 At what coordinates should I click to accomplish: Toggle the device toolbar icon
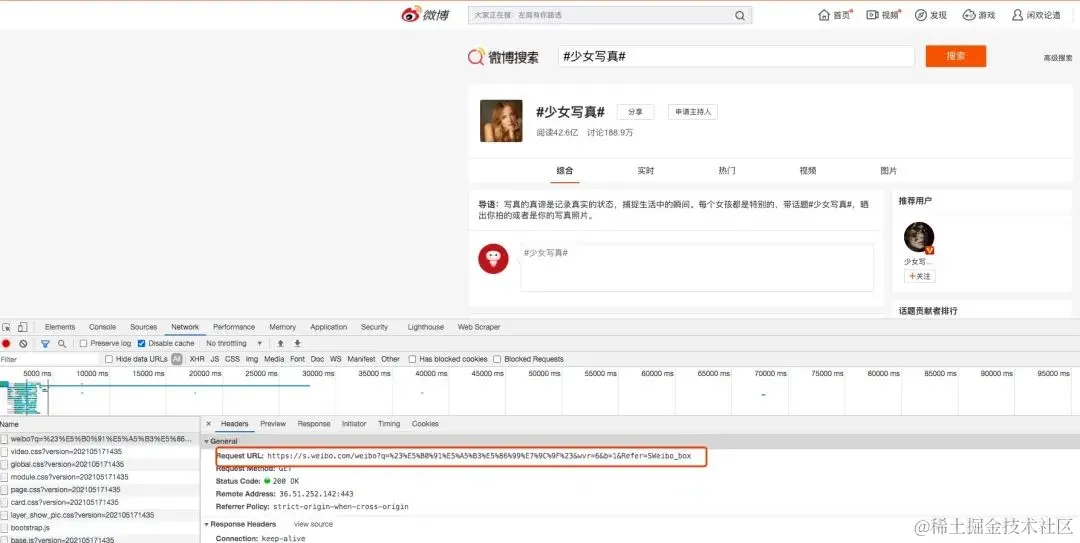click(23, 327)
